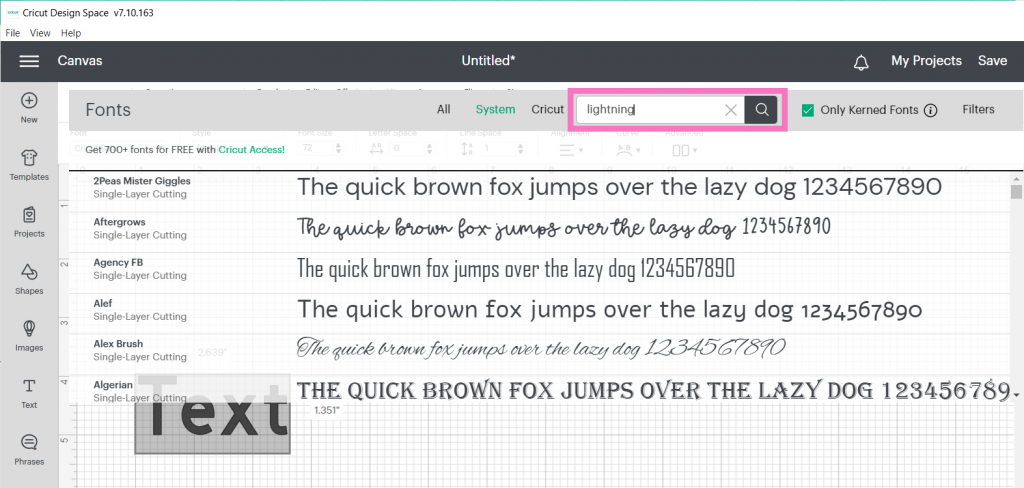Uncheck Only Kerned Fonts checkbox
The width and height of the screenshot is (1024, 488).
pos(808,110)
